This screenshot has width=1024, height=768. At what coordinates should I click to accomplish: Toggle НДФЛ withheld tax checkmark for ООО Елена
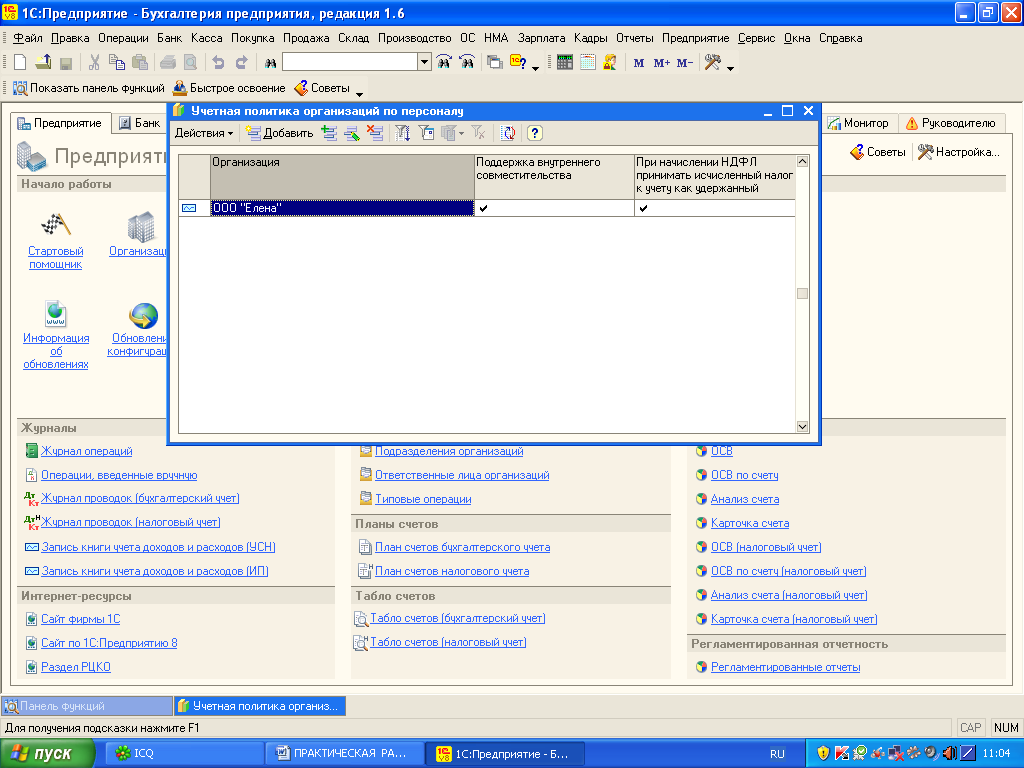point(643,208)
